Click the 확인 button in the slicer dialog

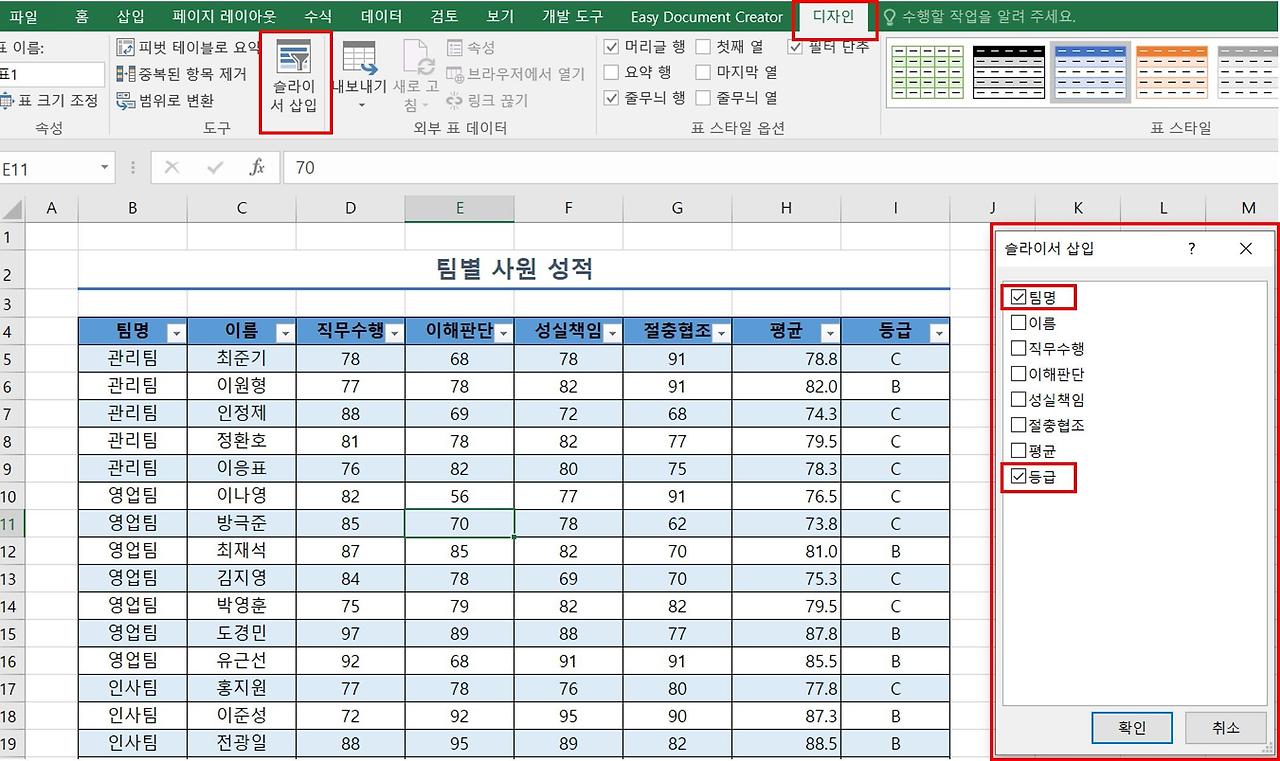(1131, 728)
